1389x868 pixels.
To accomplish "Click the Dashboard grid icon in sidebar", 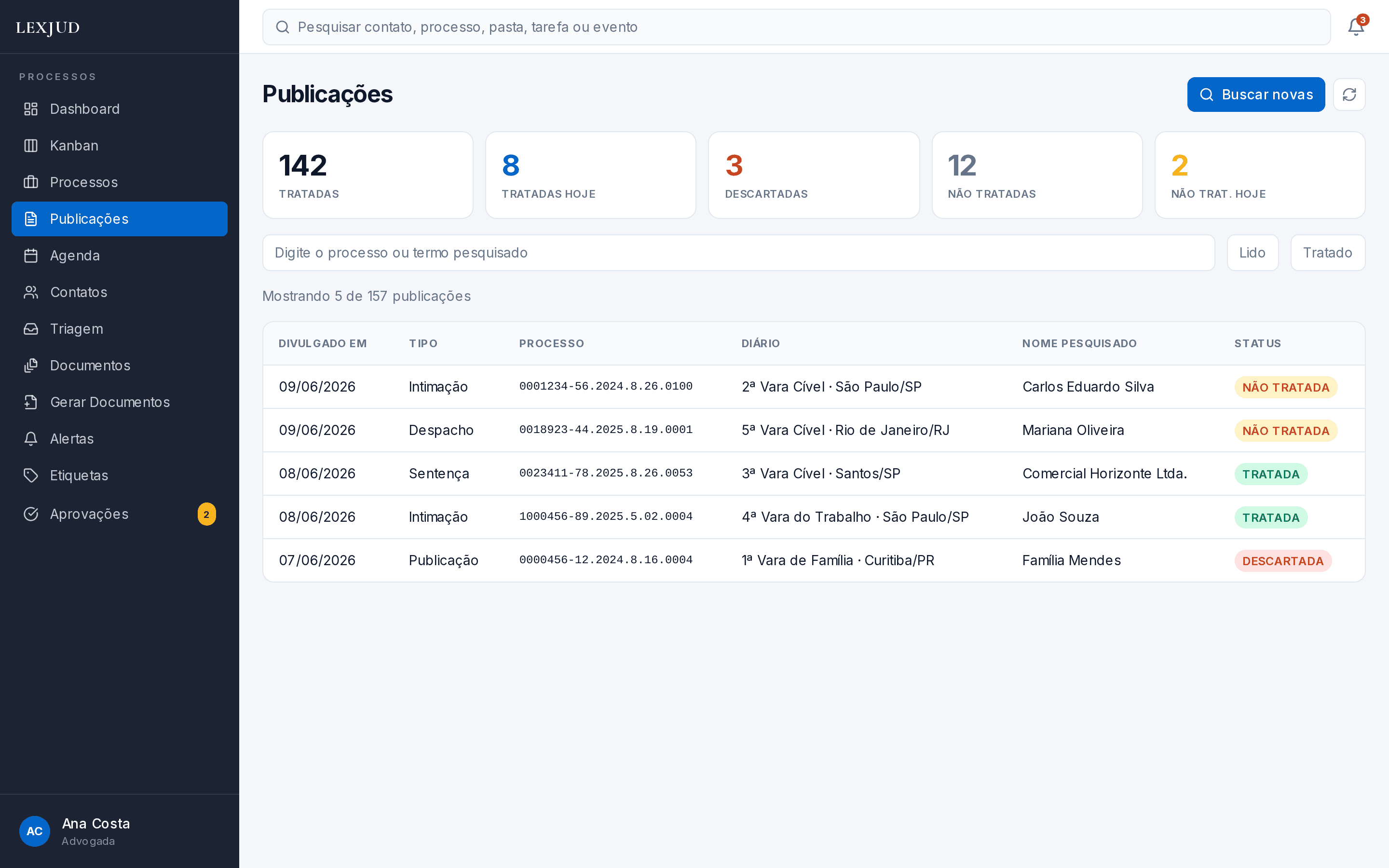I will [31, 109].
